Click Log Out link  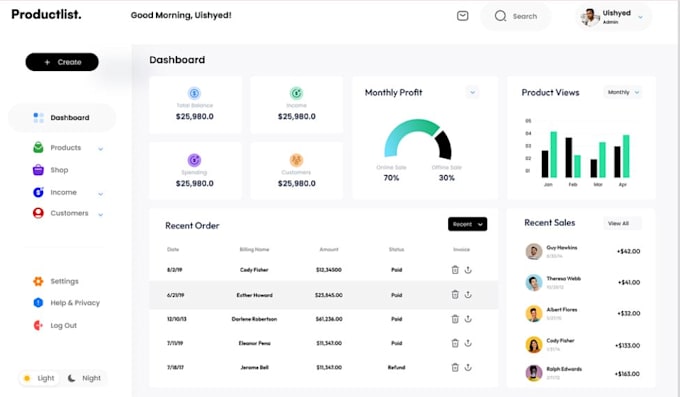tap(63, 325)
